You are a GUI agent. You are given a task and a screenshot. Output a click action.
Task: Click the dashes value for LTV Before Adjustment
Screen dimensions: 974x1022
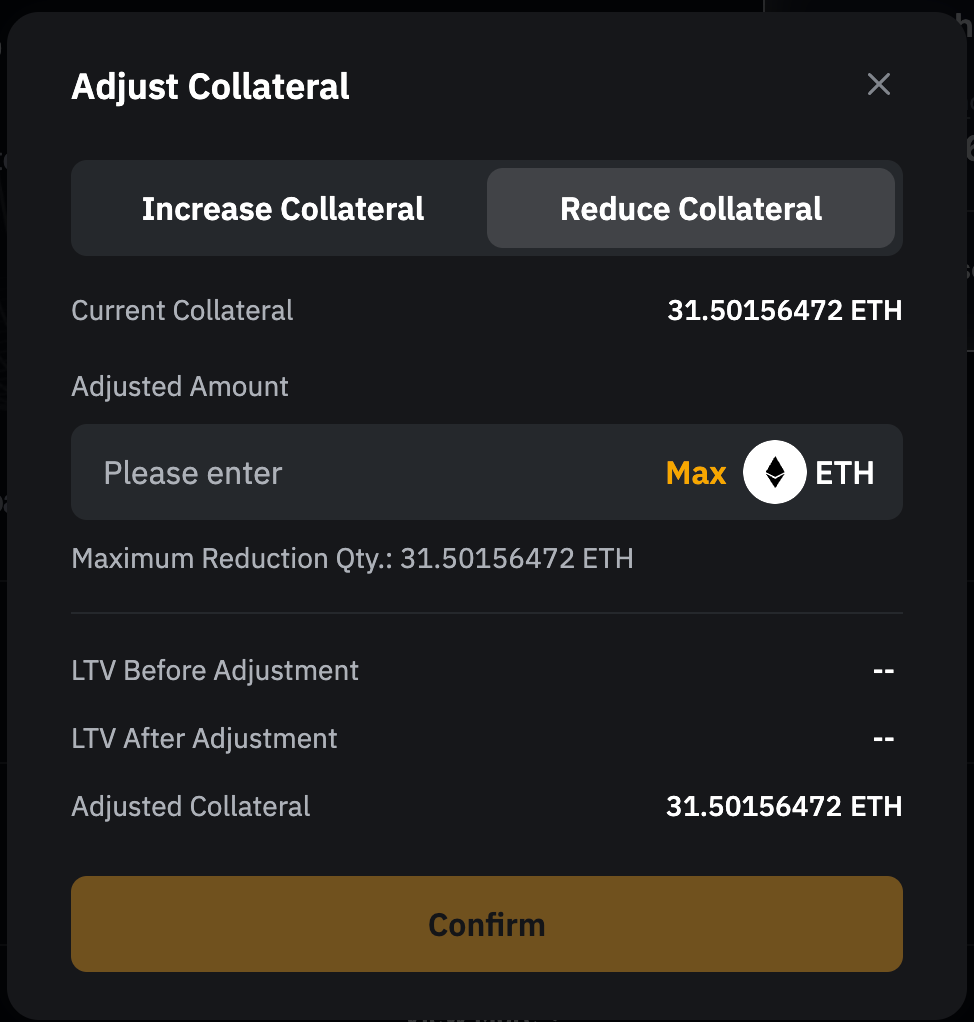coord(883,671)
